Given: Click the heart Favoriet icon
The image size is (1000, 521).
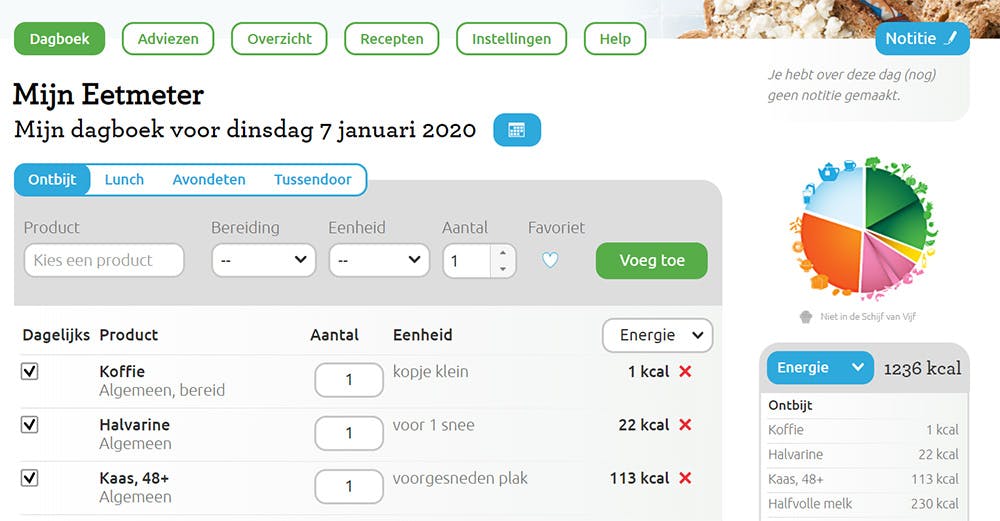Looking at the screenshot, I should (550, 260).
